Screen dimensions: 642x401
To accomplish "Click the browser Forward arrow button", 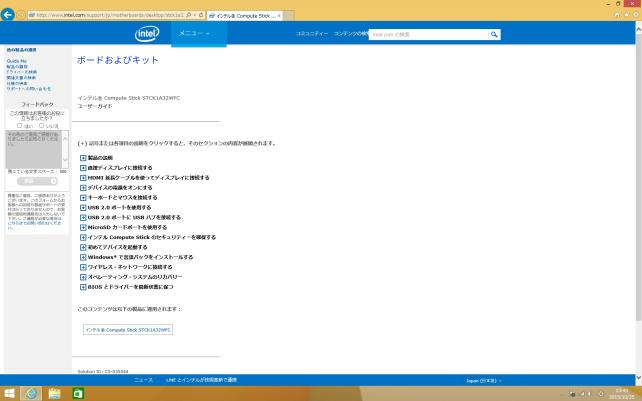I will click(x=21, y=15).
